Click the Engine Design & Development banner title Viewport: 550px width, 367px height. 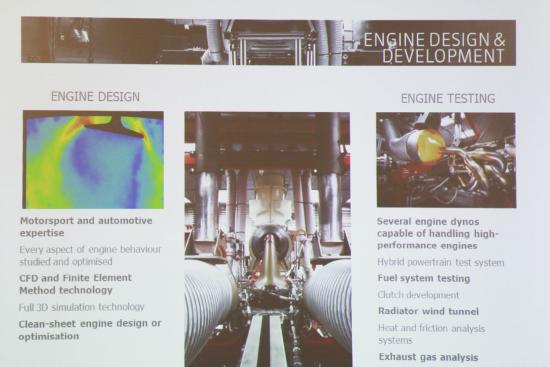(x=434, y=48)
